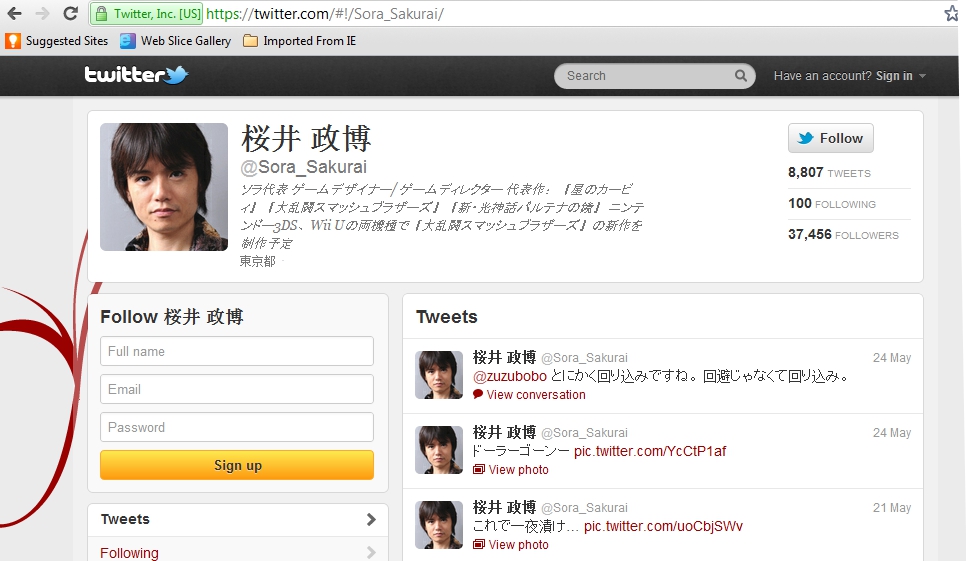Open the Web Slice Gallery bookmark
Viewport: 966px width, 561px height.
pyautogui.click(x=175, y=41)
